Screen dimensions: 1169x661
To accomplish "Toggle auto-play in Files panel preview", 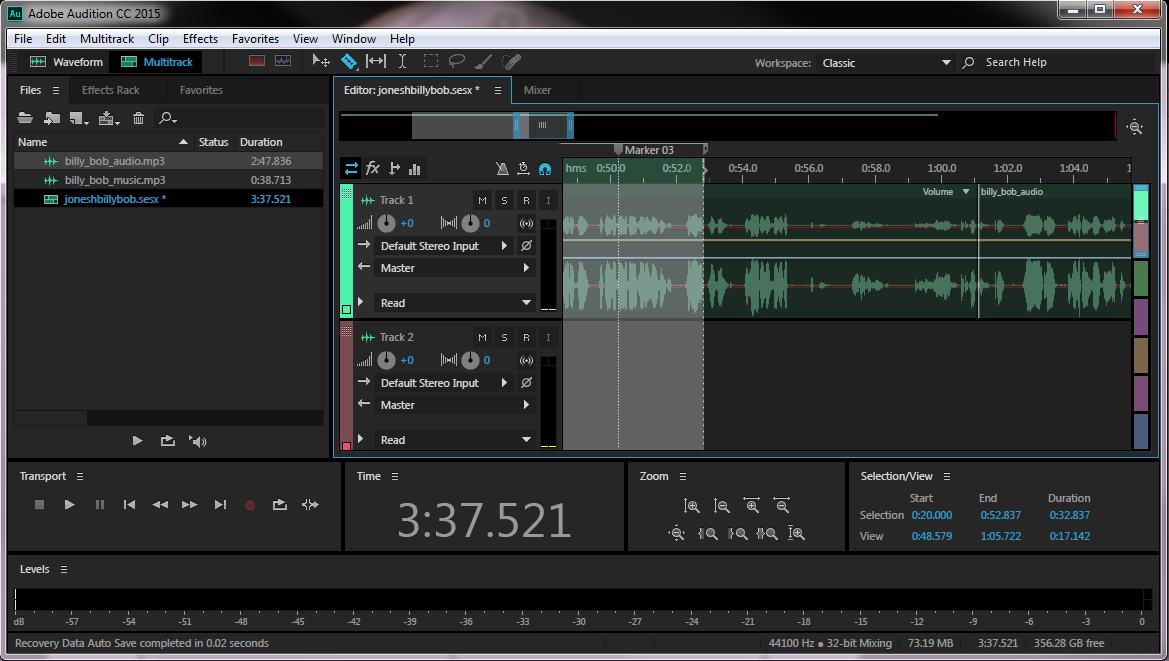I will [x=198, y=441].
